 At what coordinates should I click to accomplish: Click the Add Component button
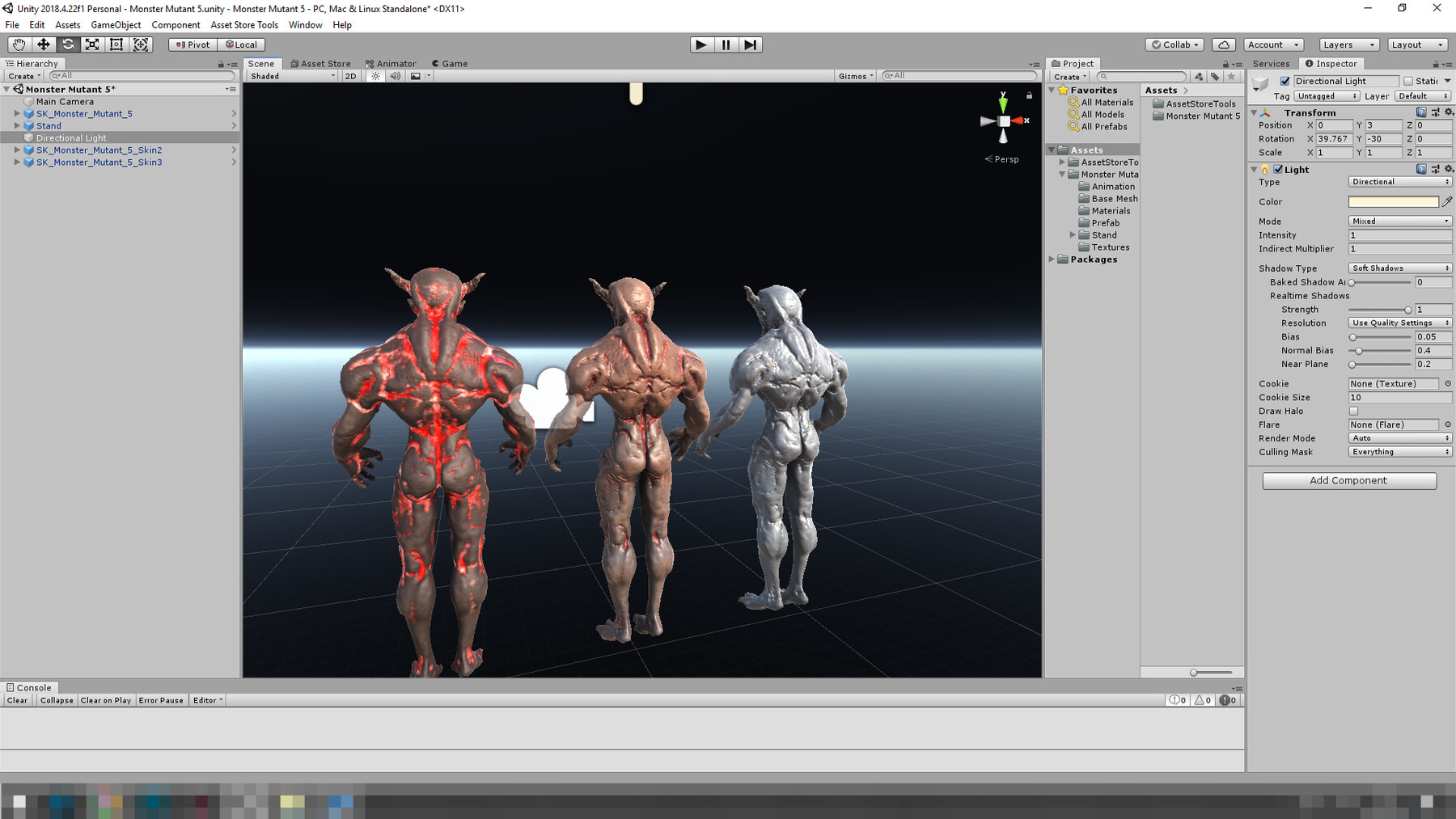1348,480
